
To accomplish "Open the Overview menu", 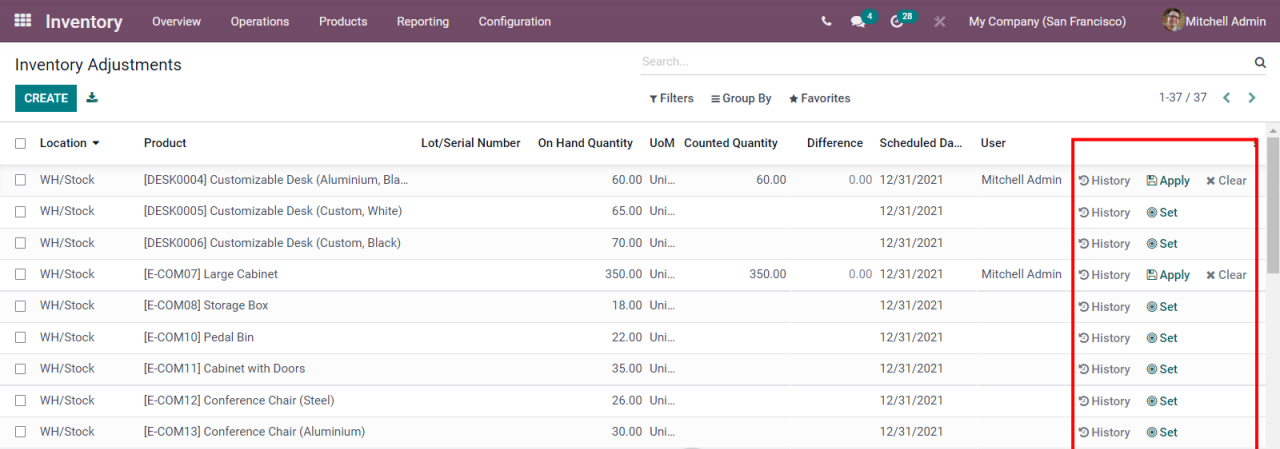I will pos(176,21).
